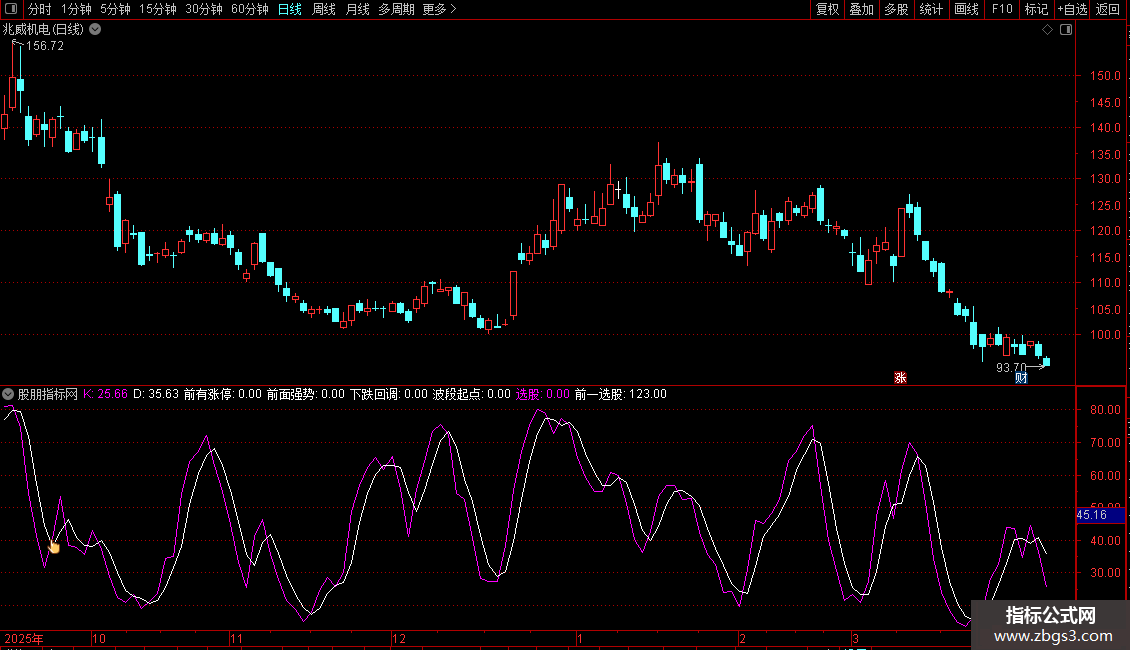
Task: Click the blue 财 marker icon
Action: coord(1021,377)
